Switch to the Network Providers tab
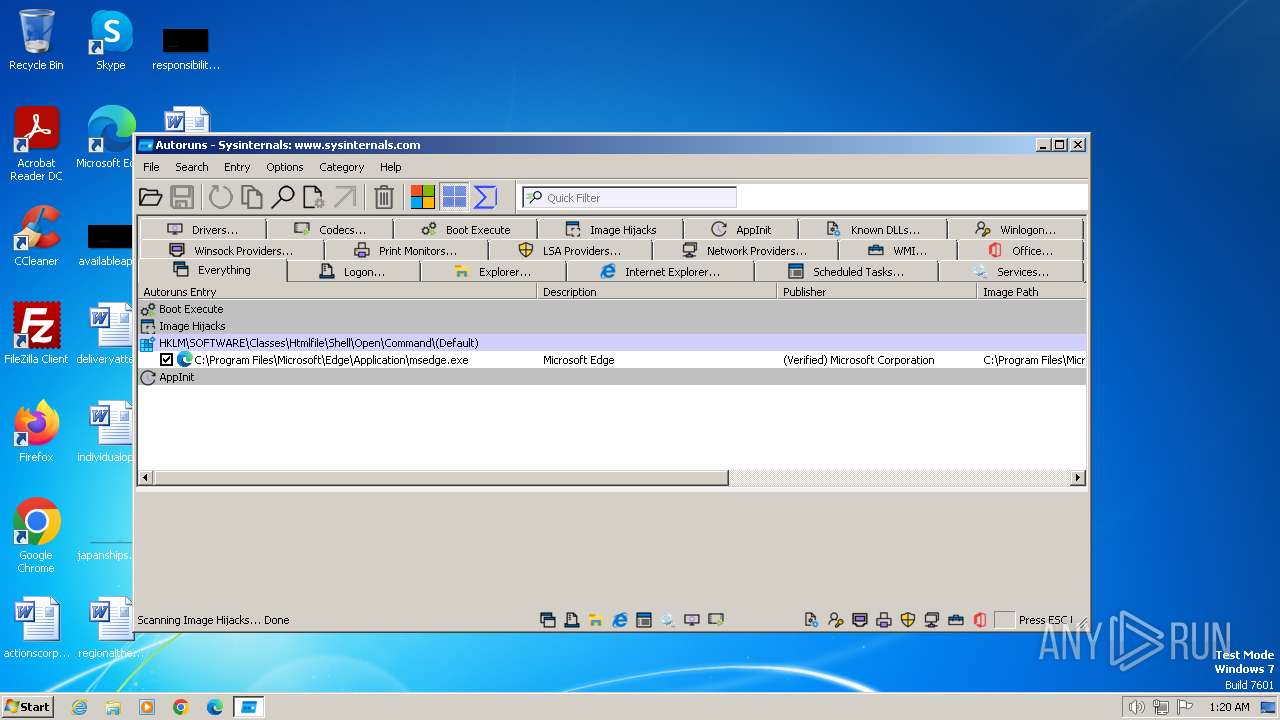This screenshot has height=720, width=1280. click(x=745, y=250)
